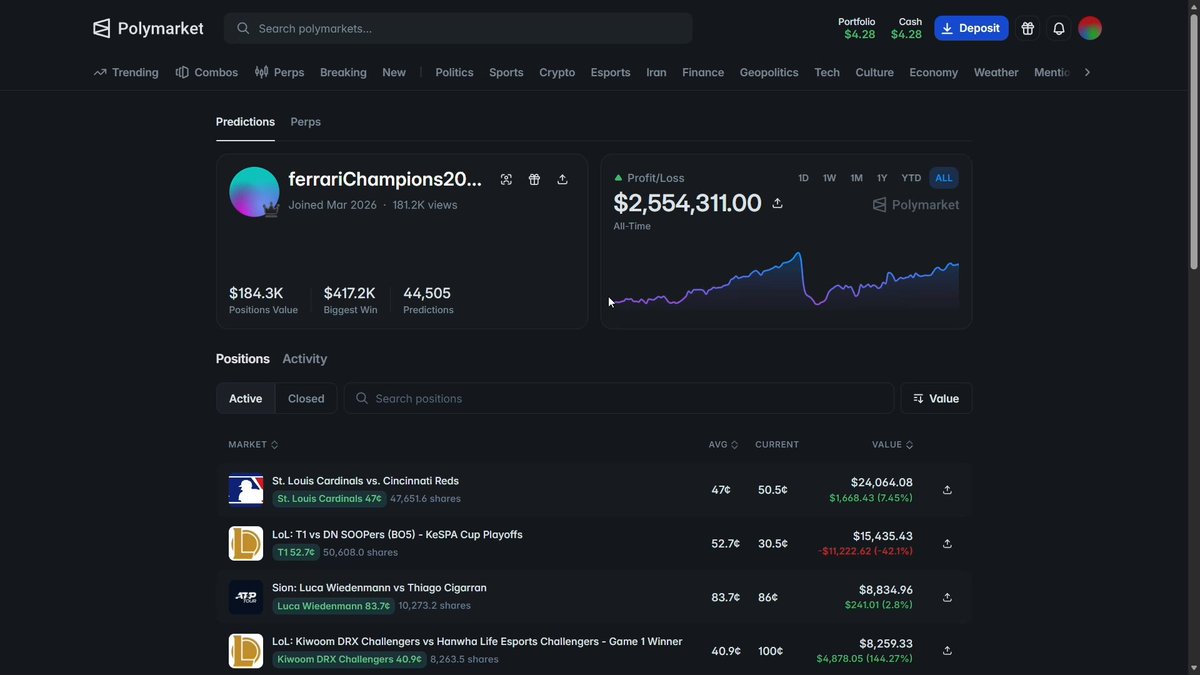Image resolution: width=1200 pixels, height=675 pixels.
Task: Share the ferrariChampions profile via upload icon
Action: coord(562,179)
